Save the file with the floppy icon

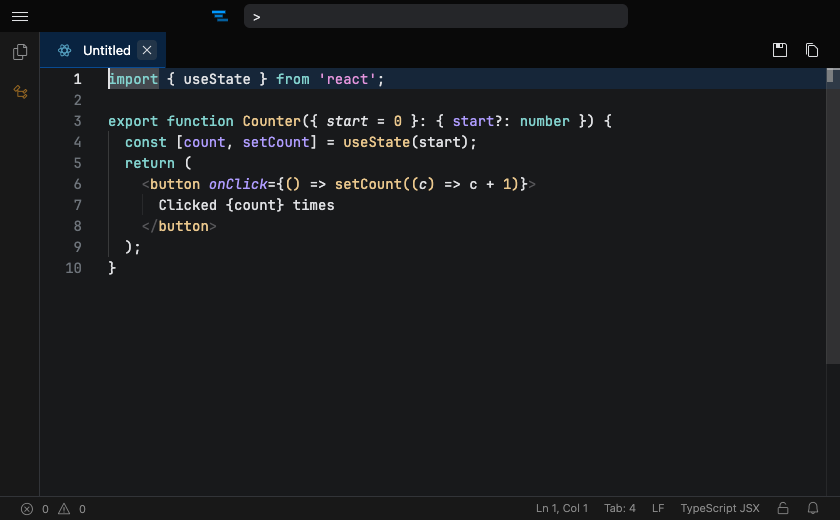779,50
